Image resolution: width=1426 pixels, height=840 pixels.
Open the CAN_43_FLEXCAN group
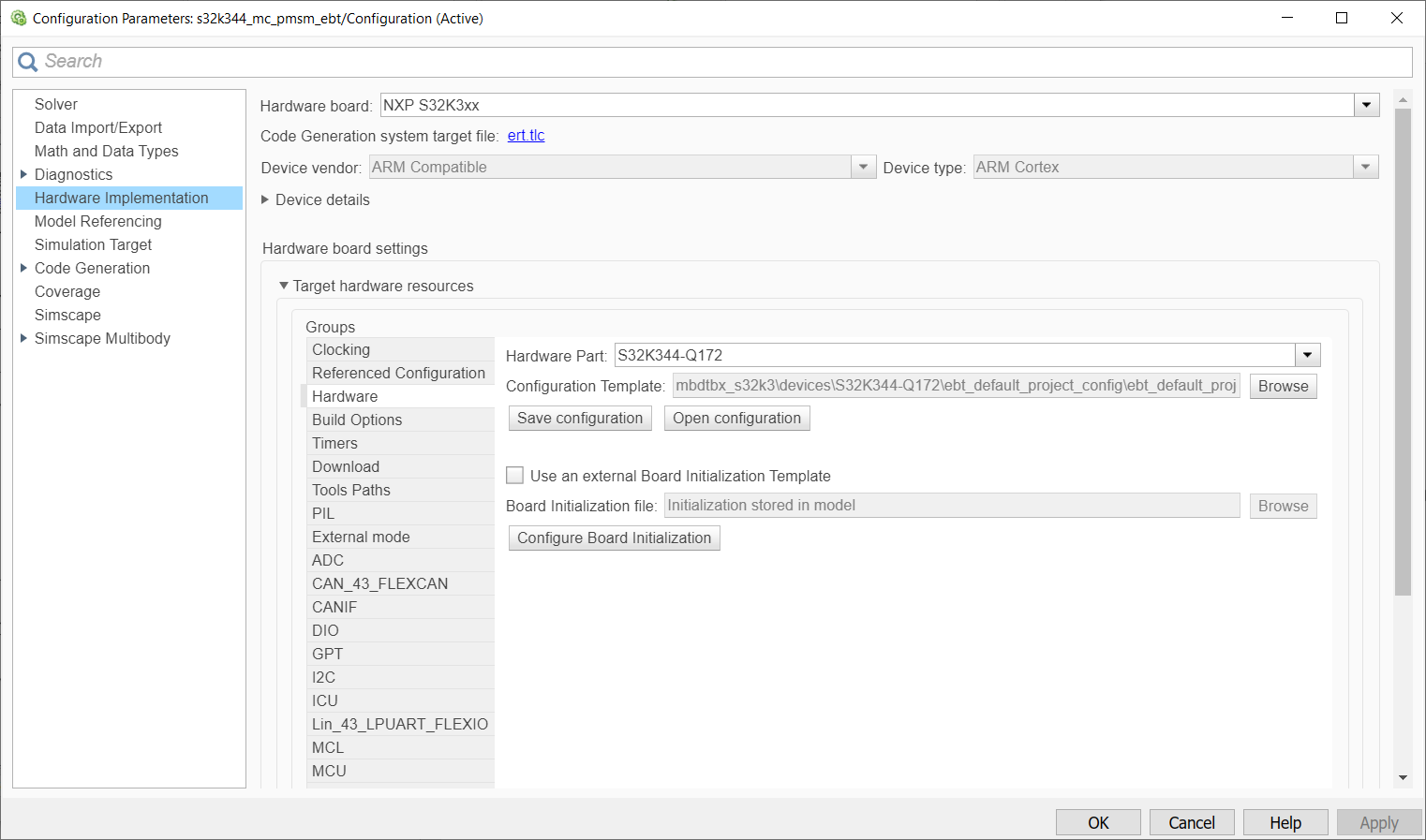pyautogui.click(x=379, y=582)
